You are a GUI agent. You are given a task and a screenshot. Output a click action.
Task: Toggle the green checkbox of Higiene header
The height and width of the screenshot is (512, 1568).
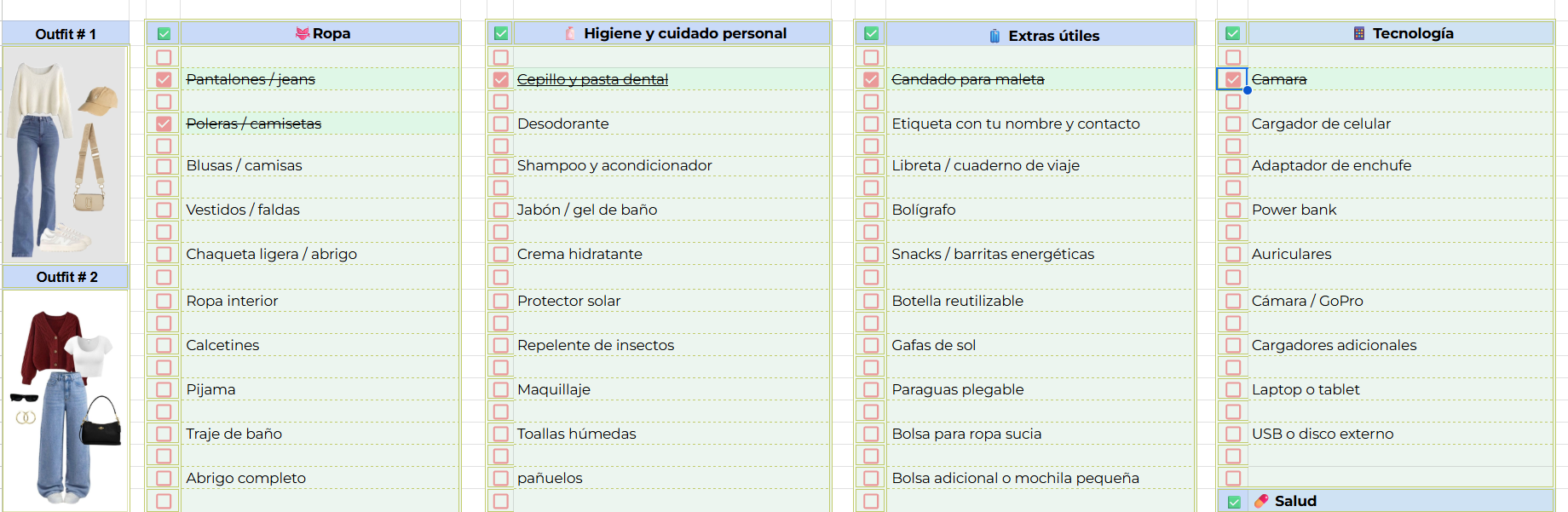pyautogui.click(x=501, y=34)
